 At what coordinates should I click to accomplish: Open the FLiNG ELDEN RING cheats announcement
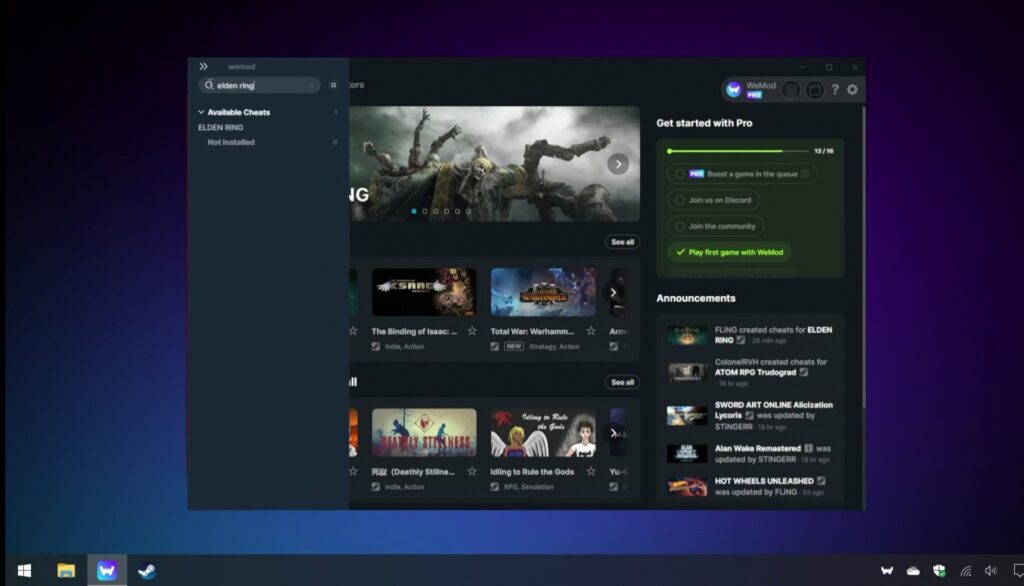tap(750, 335)
